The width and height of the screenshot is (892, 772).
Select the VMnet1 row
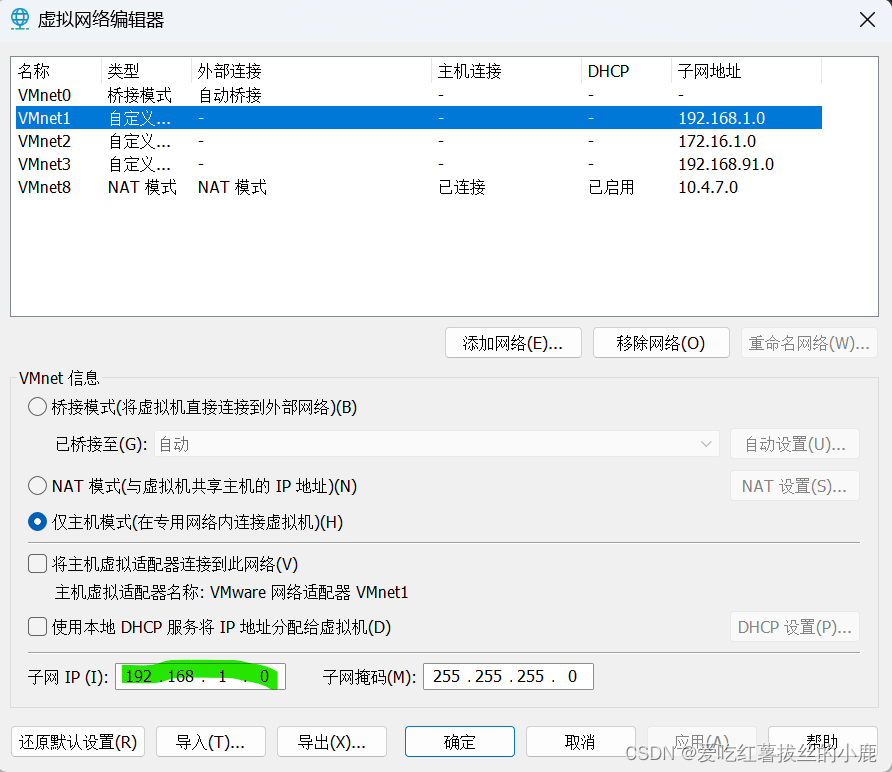[x=419, y=118]
